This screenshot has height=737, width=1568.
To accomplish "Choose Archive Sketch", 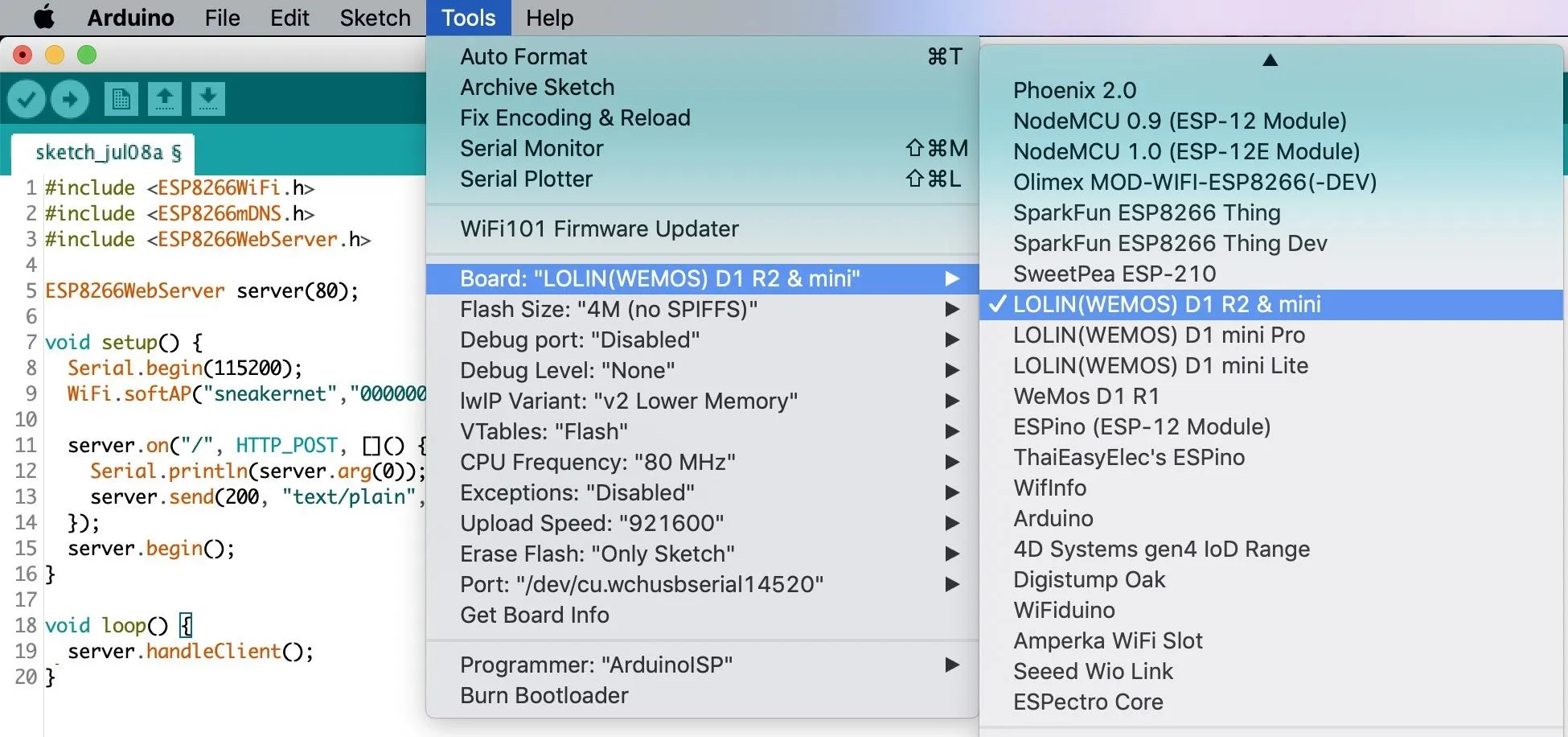I will [x=702, y=87].
